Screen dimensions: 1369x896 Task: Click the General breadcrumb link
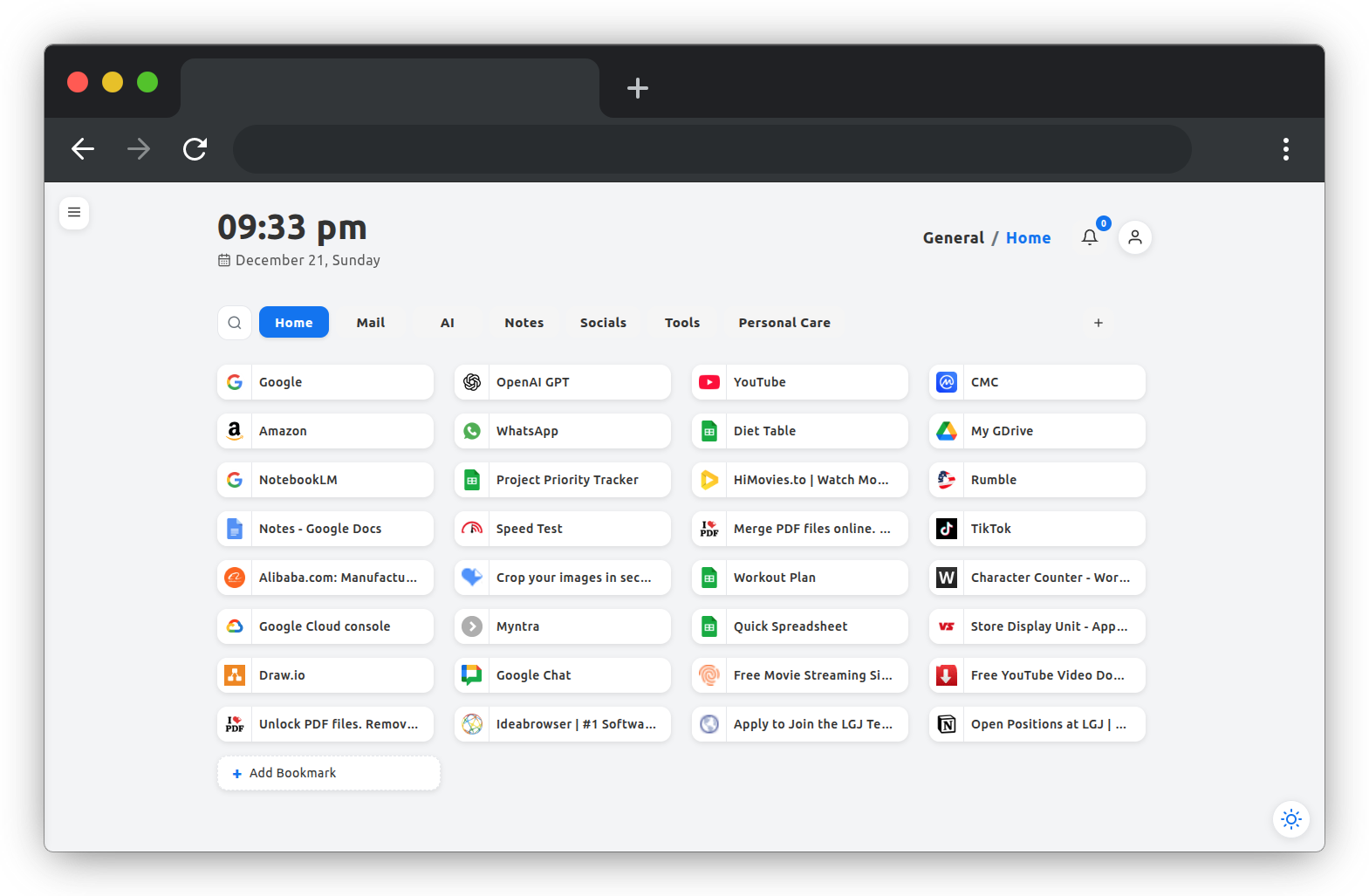click(953, 238)
